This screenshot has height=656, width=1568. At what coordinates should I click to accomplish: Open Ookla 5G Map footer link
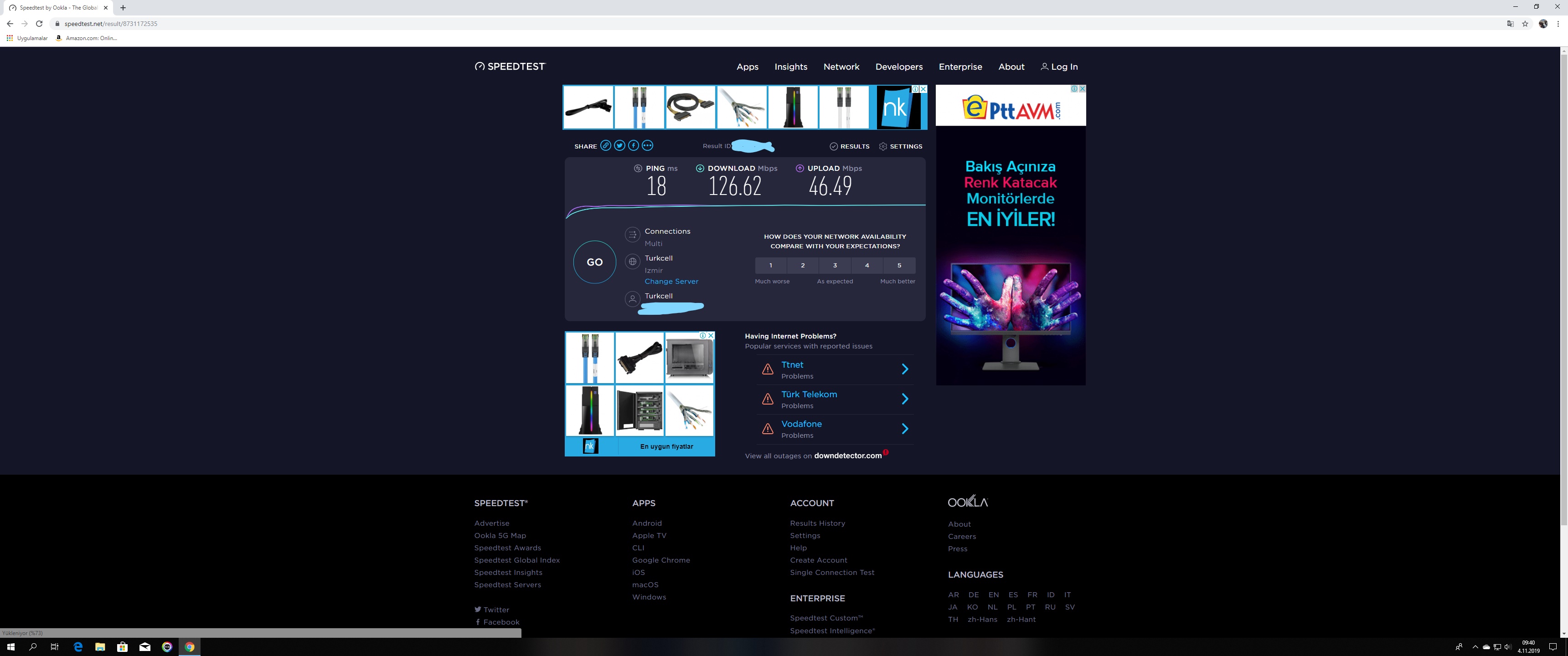(500, 536)
